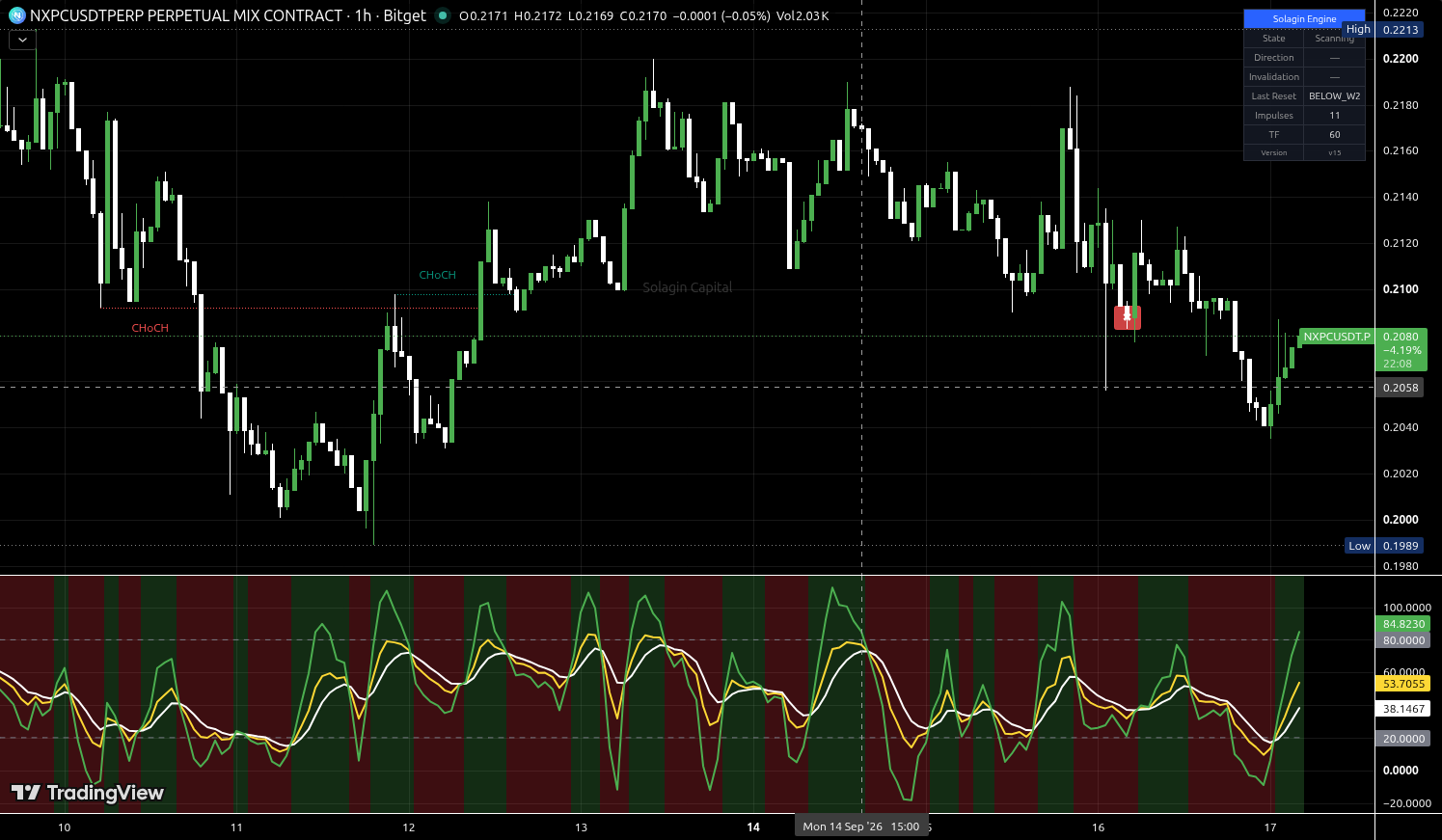Click the bold date 14 on the time axis

coord(753,827)
